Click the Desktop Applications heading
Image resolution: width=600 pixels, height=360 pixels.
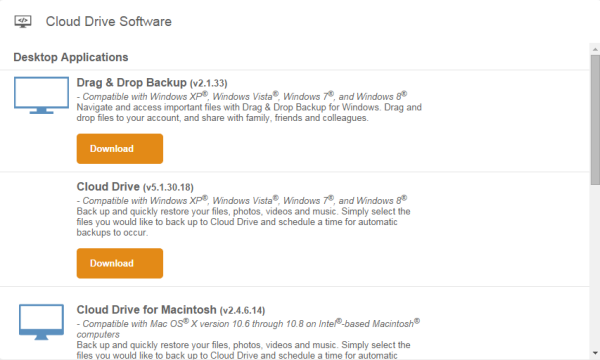pos(71,57)
